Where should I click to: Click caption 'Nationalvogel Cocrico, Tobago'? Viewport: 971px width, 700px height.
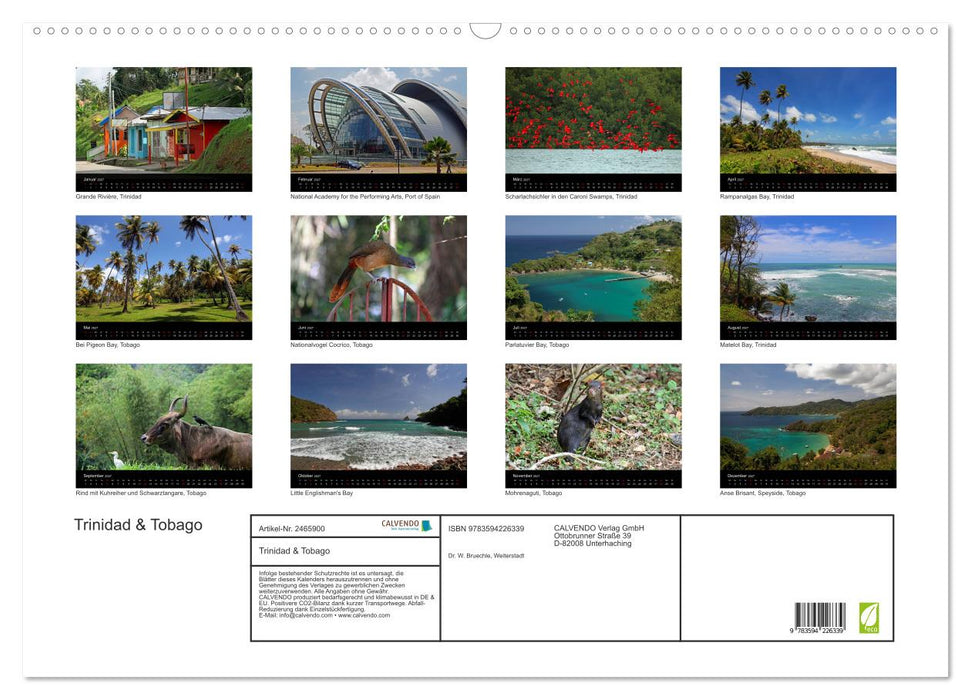coord(331,344)
